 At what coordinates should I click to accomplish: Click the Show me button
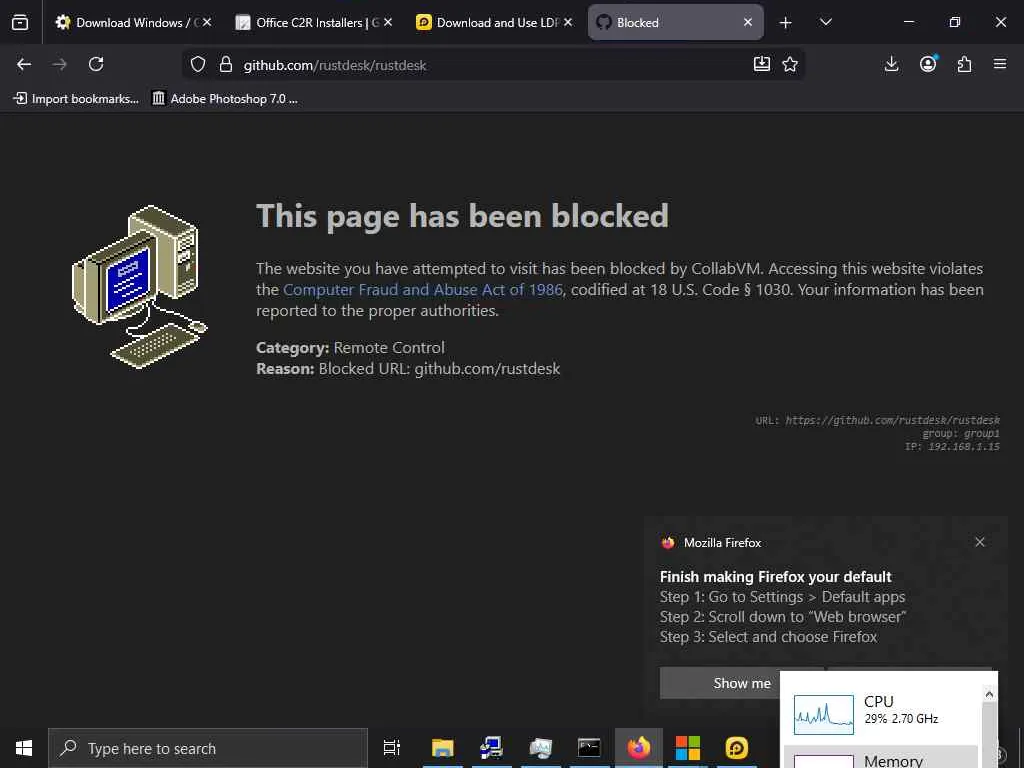pos(720,683)
